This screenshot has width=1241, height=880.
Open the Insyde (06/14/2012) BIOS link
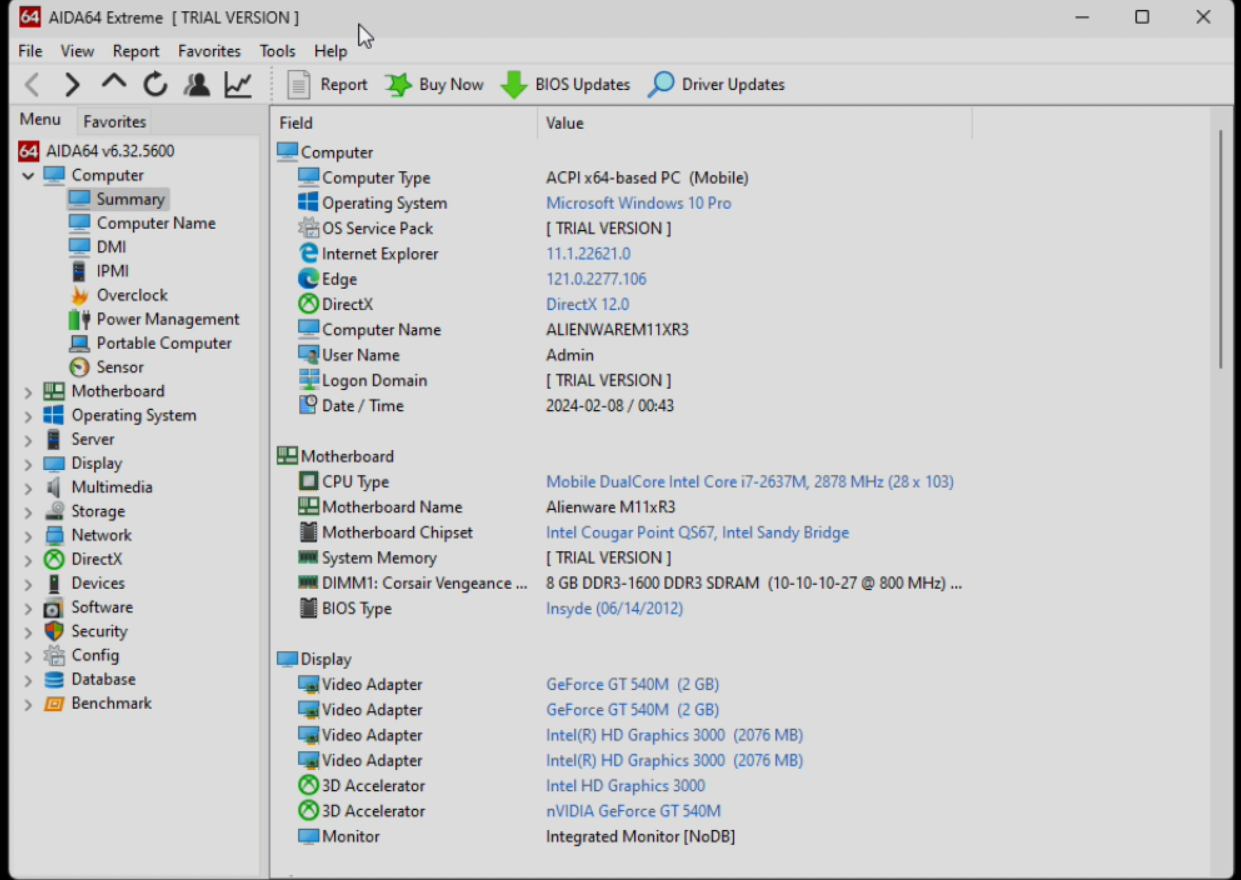click(x=614, y=609)
